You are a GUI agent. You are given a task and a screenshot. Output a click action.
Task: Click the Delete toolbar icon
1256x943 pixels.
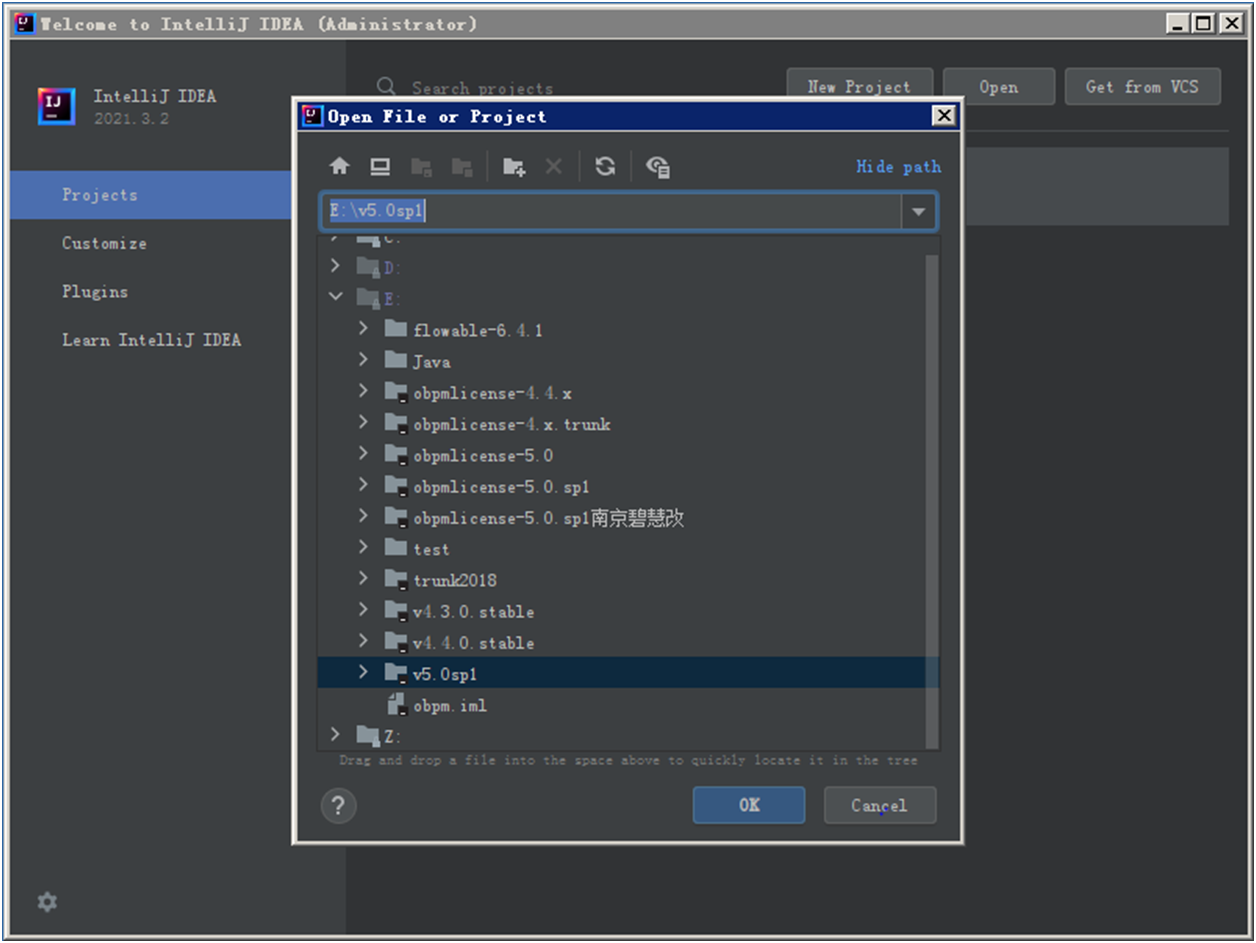click(x=553, y=167)
